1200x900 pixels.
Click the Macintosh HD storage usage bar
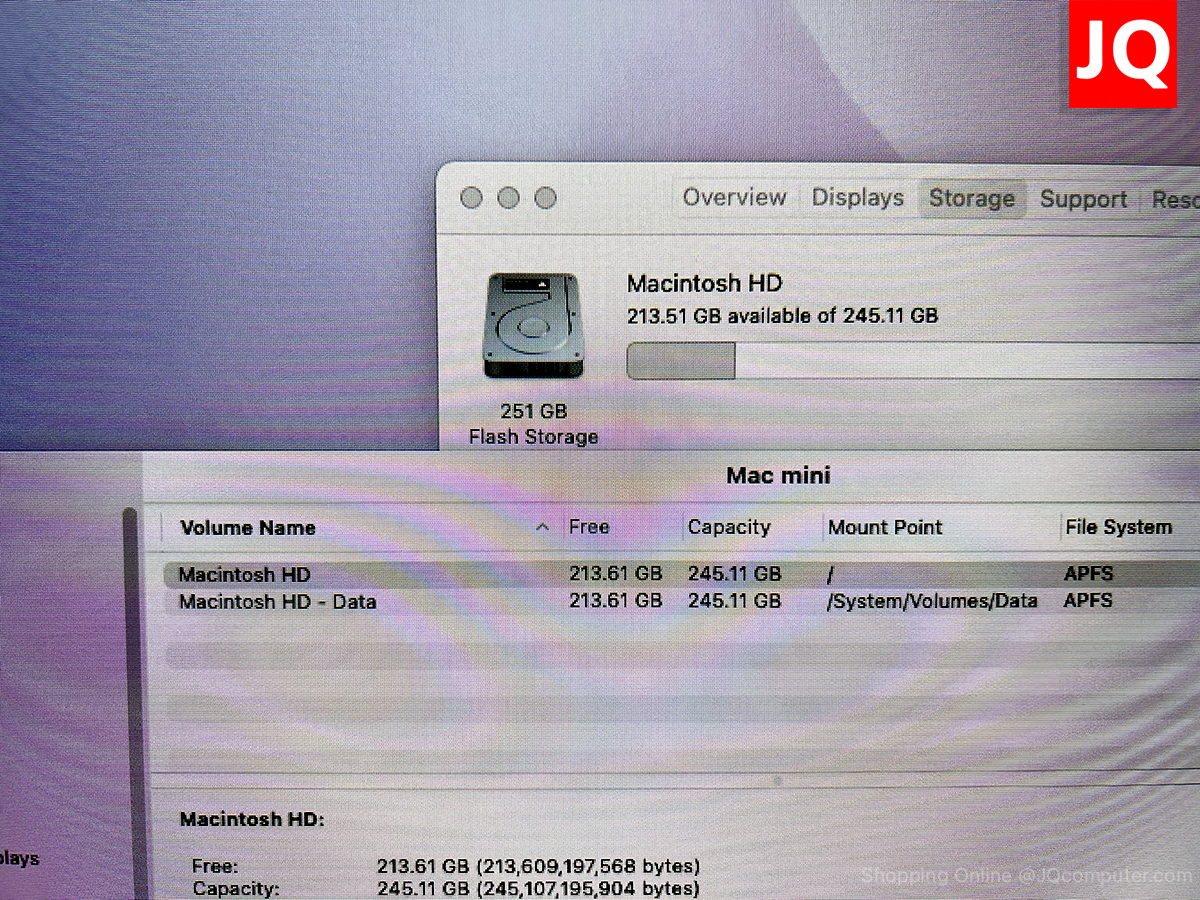pos(913,361)
